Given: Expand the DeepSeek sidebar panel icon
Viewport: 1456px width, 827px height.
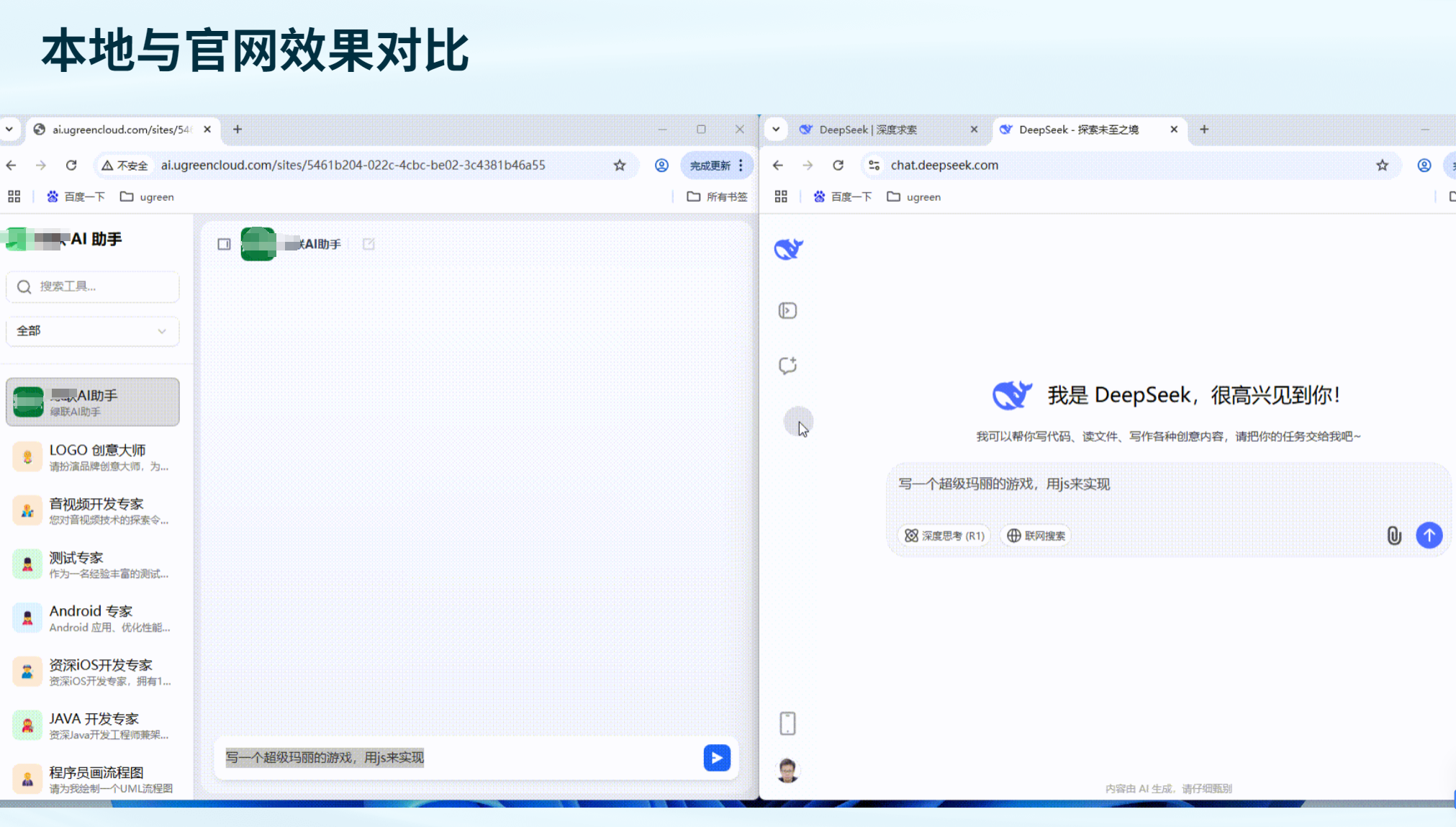Looking at the screenshot, I should click(787, 311).
